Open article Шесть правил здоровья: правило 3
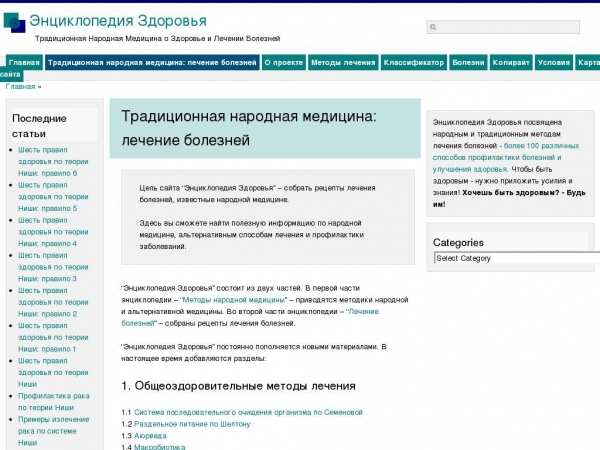The image size is (600, 450). pyautogui.click(x=53, y=267)
